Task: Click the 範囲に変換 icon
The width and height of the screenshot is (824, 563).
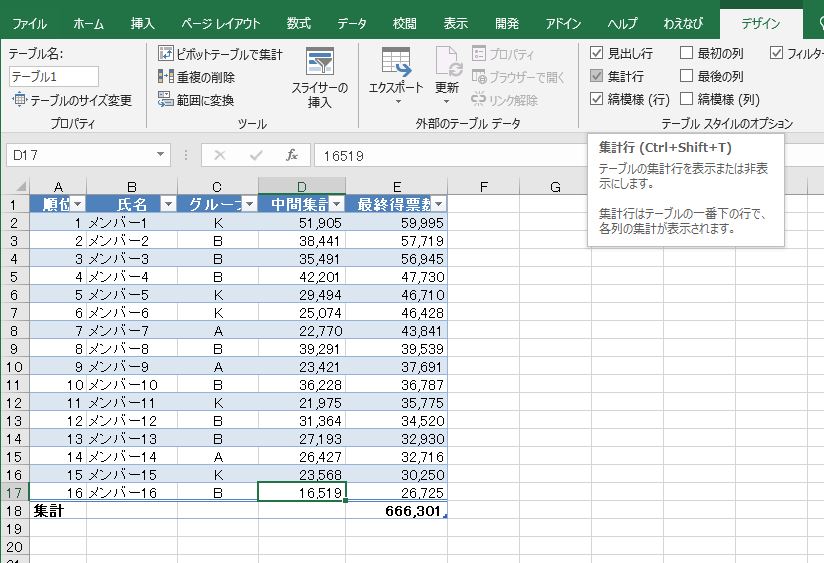Action: point(166,99)
